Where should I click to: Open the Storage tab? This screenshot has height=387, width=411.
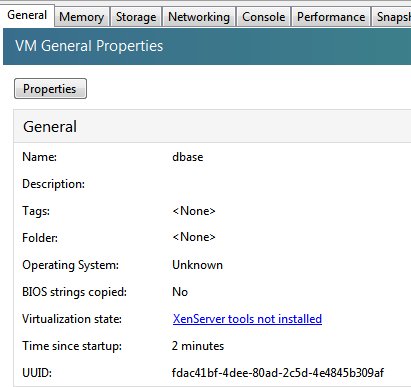(136, 17)
